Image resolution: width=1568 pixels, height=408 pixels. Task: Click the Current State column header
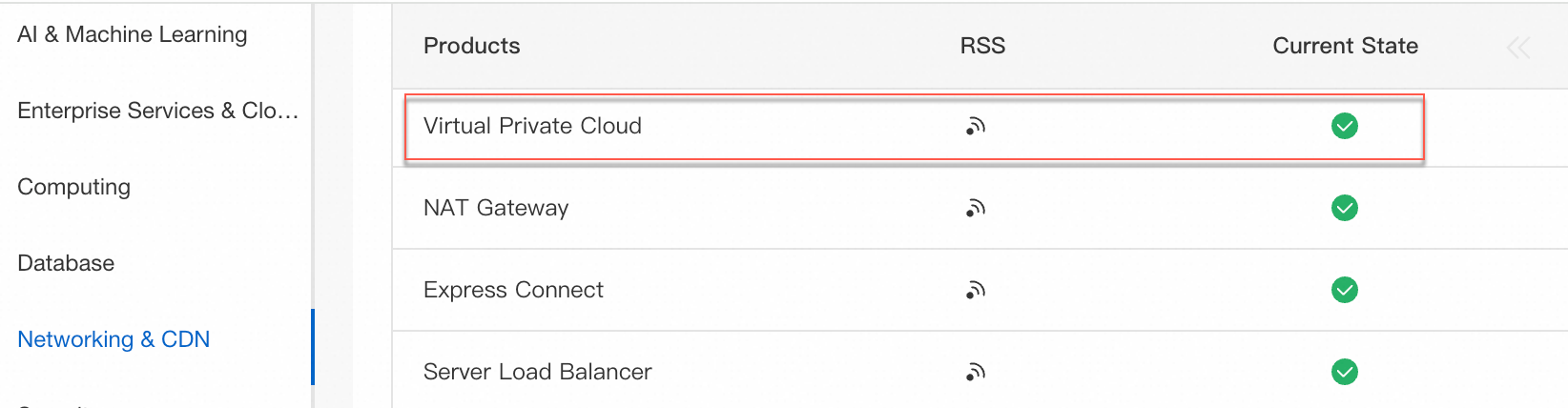[x=1345, y=46]
